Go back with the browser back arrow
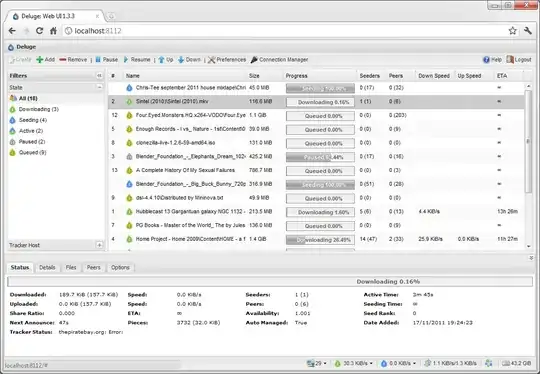 click(x=12, y=31)
